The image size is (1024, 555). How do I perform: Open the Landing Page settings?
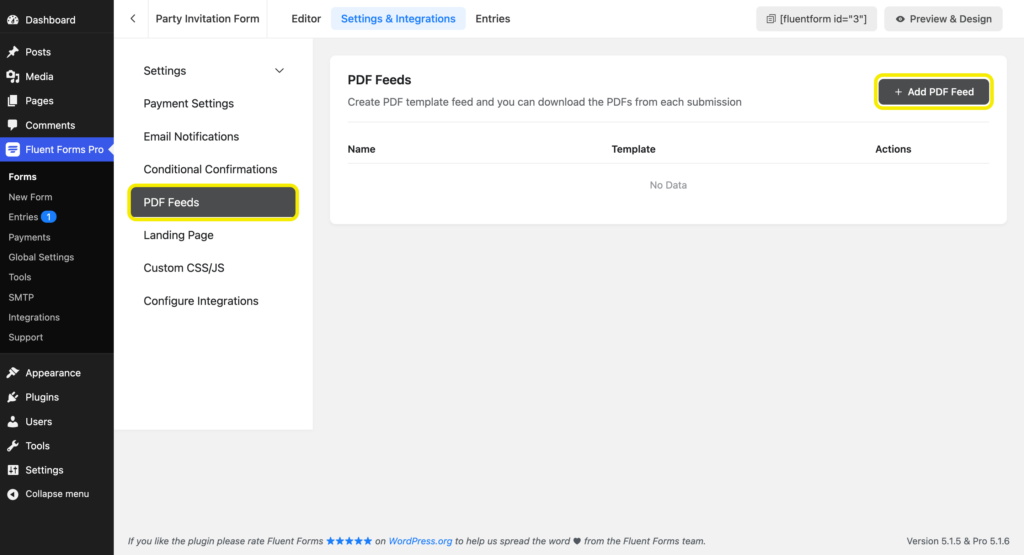pos(178,235)
